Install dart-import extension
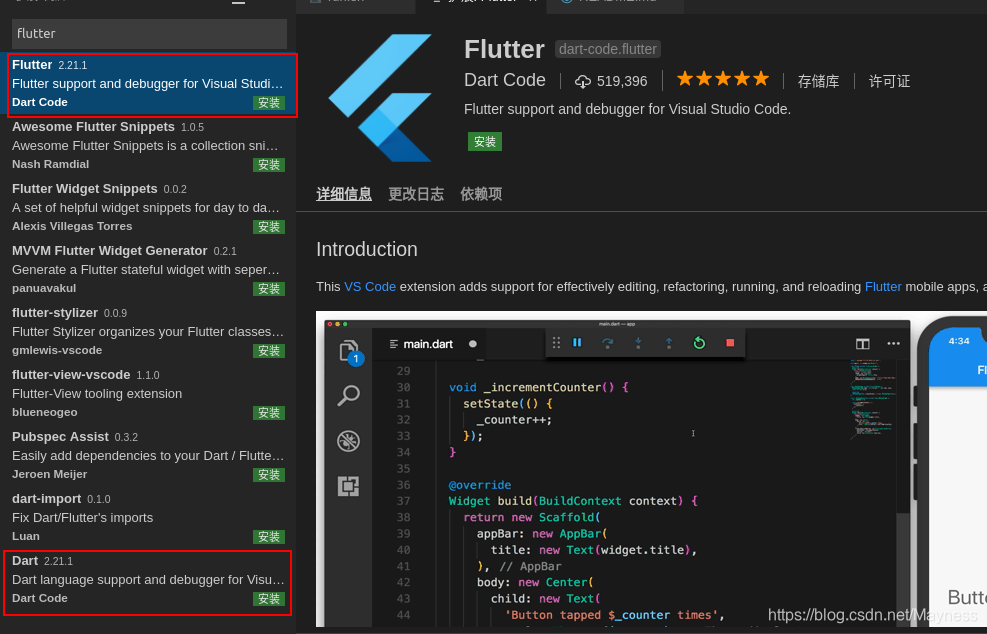The width and height of the screenshot is (987, 634). [269, 537]
